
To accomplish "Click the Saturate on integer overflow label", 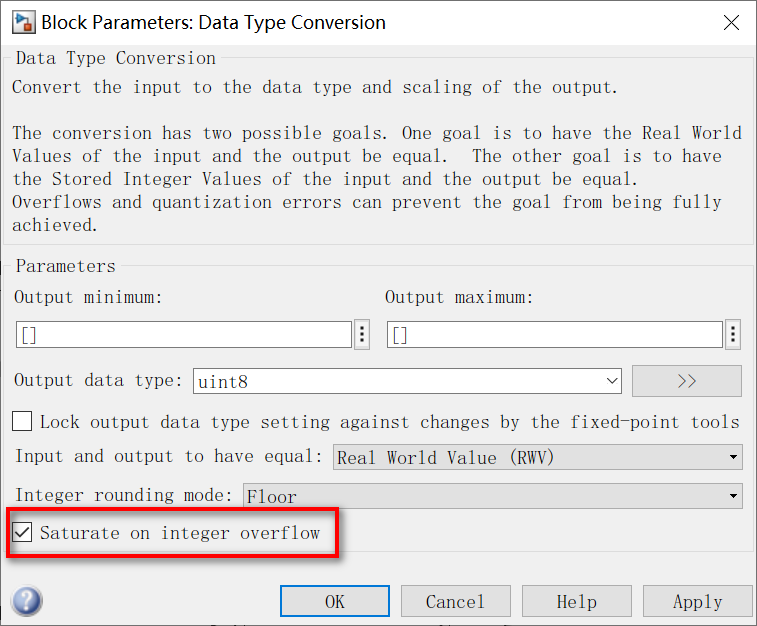I will pyautogui.click(x=180, y=533).
